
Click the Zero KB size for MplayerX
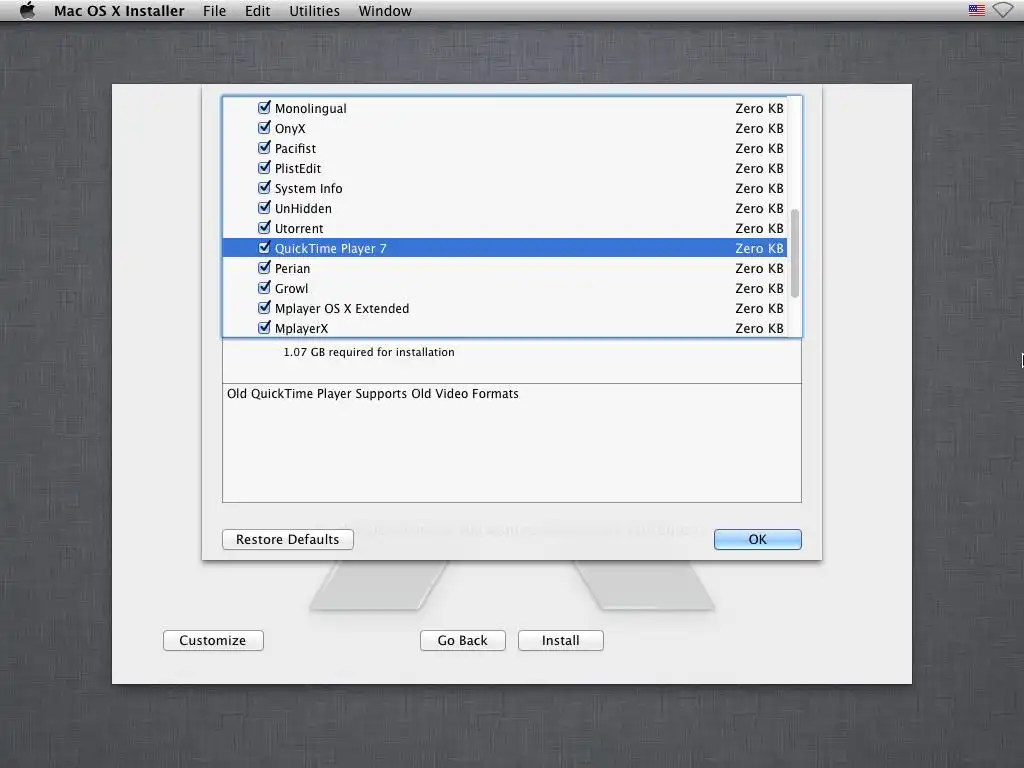(x=759, y=328)
